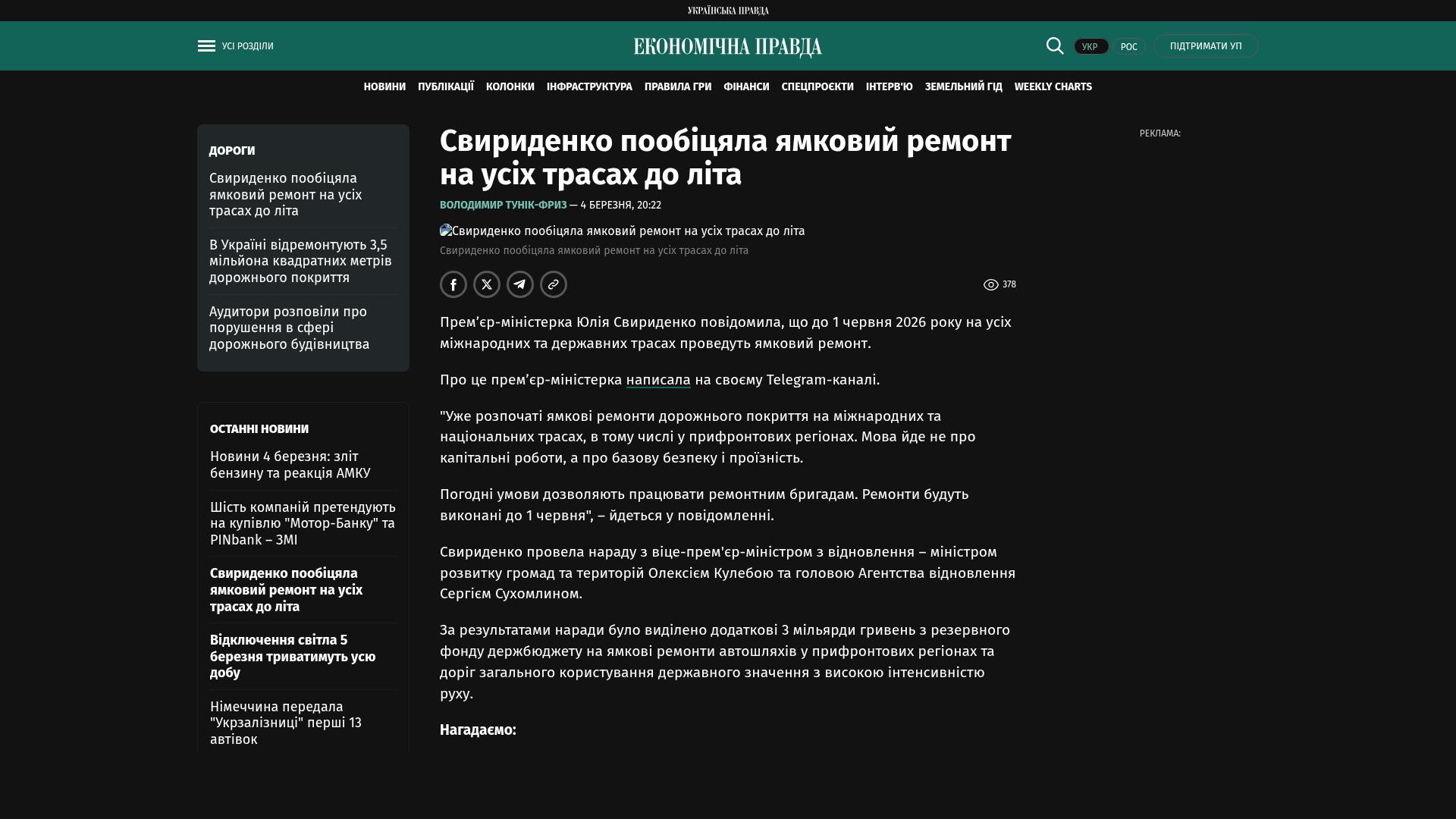Follow the 'написала' Telegram link
1456x819 pixels.
coord(658,380)
